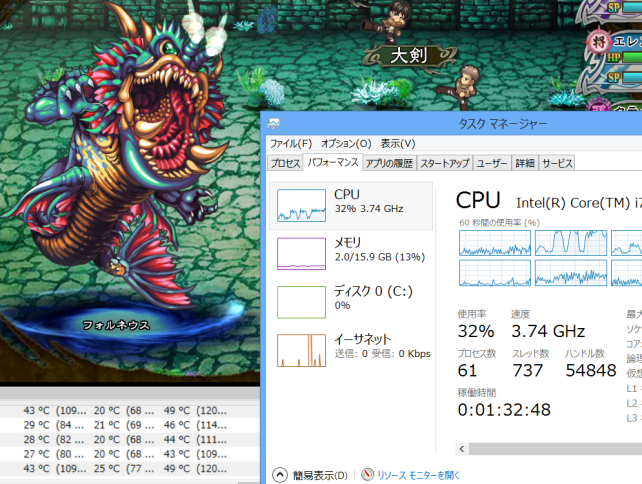Open the オプション(O) menu
Viewport: 642px width, 484px height.
pos(346,144)
